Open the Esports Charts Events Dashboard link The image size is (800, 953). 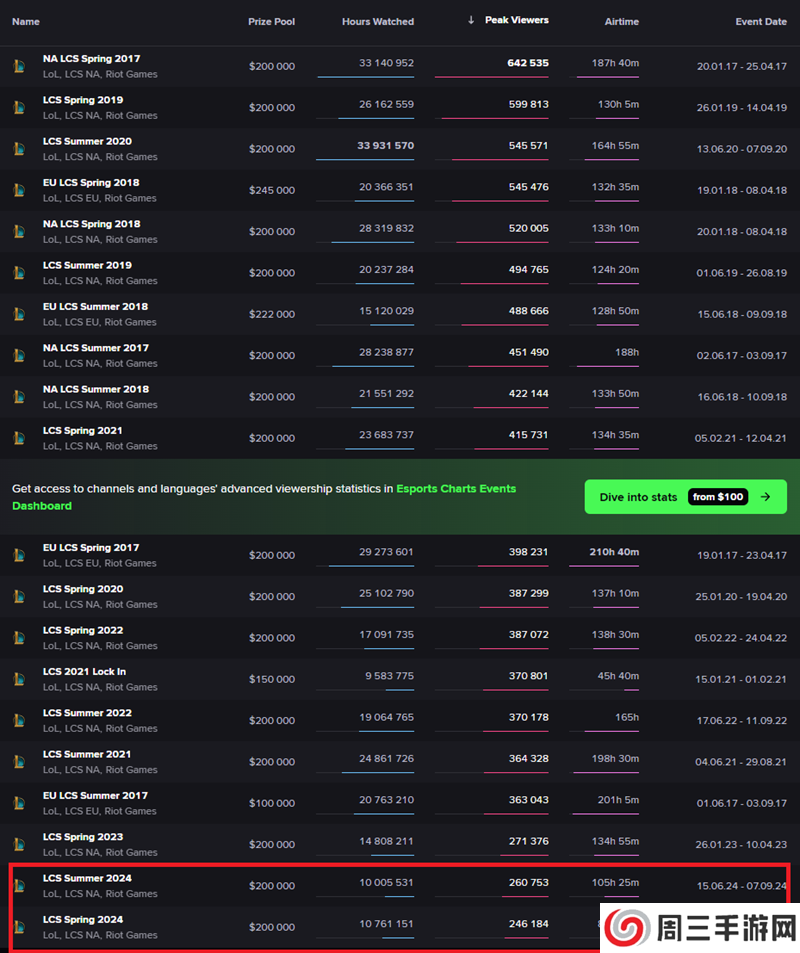(456, 489)
